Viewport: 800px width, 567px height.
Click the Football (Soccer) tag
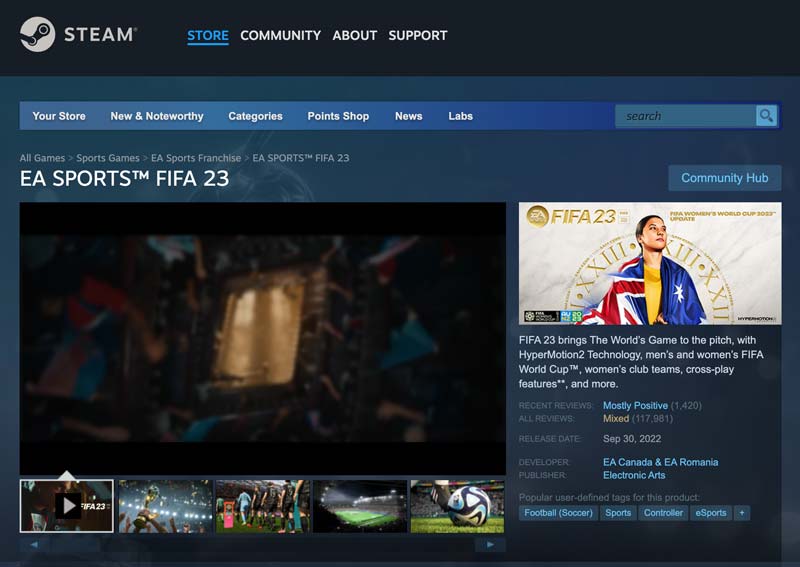559,513
